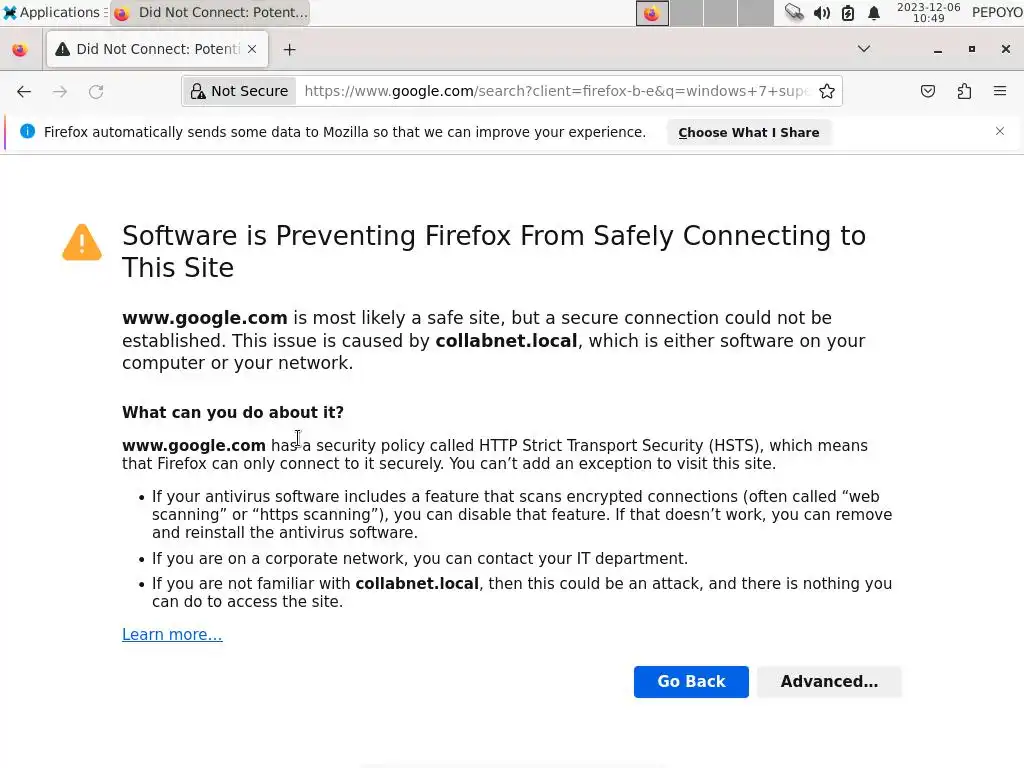Click the power manager battery icon
Viewport: 1024px width, 768px height.
(848, 13)
